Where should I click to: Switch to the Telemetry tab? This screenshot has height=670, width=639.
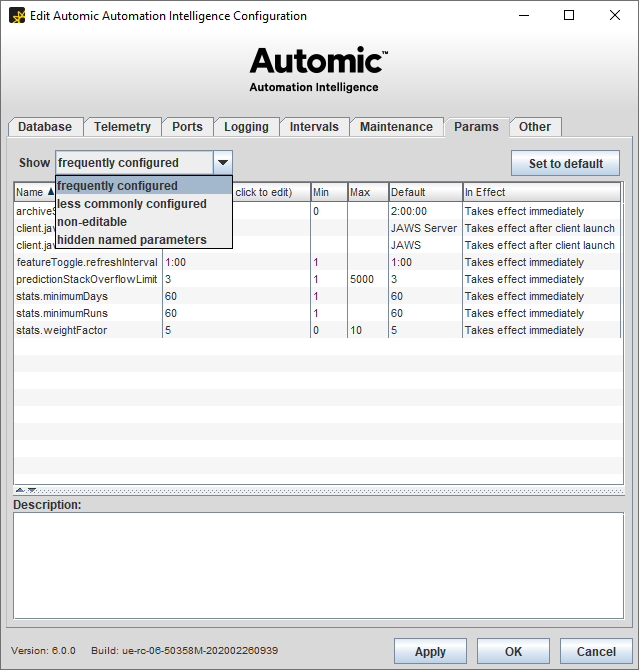[122, 127]
